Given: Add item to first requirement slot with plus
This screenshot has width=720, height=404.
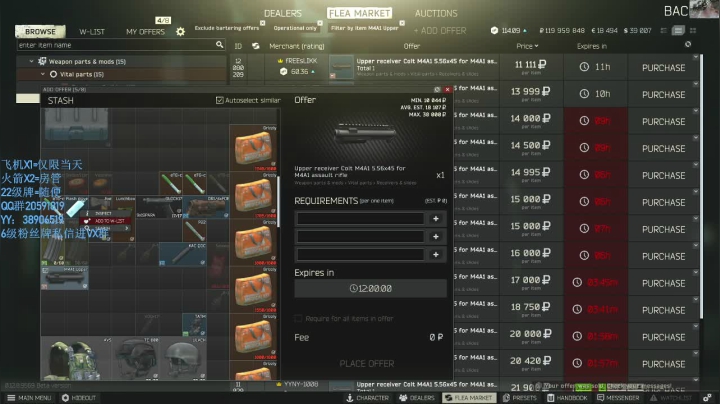Looking at the screenshot, I should click(x=436, y=219).
